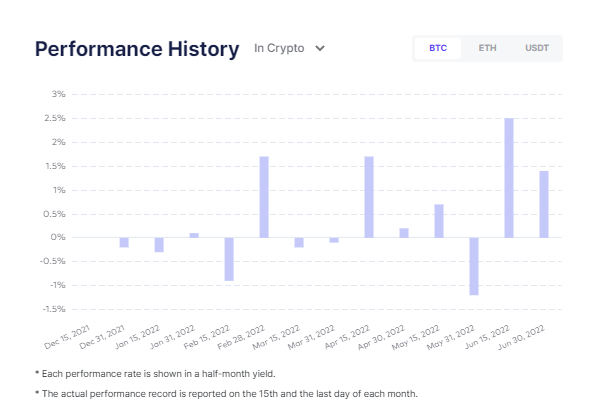The image size is (604, 412).
Task: Click the Dec 15, 2021 axis label
Action: (67, 337)
